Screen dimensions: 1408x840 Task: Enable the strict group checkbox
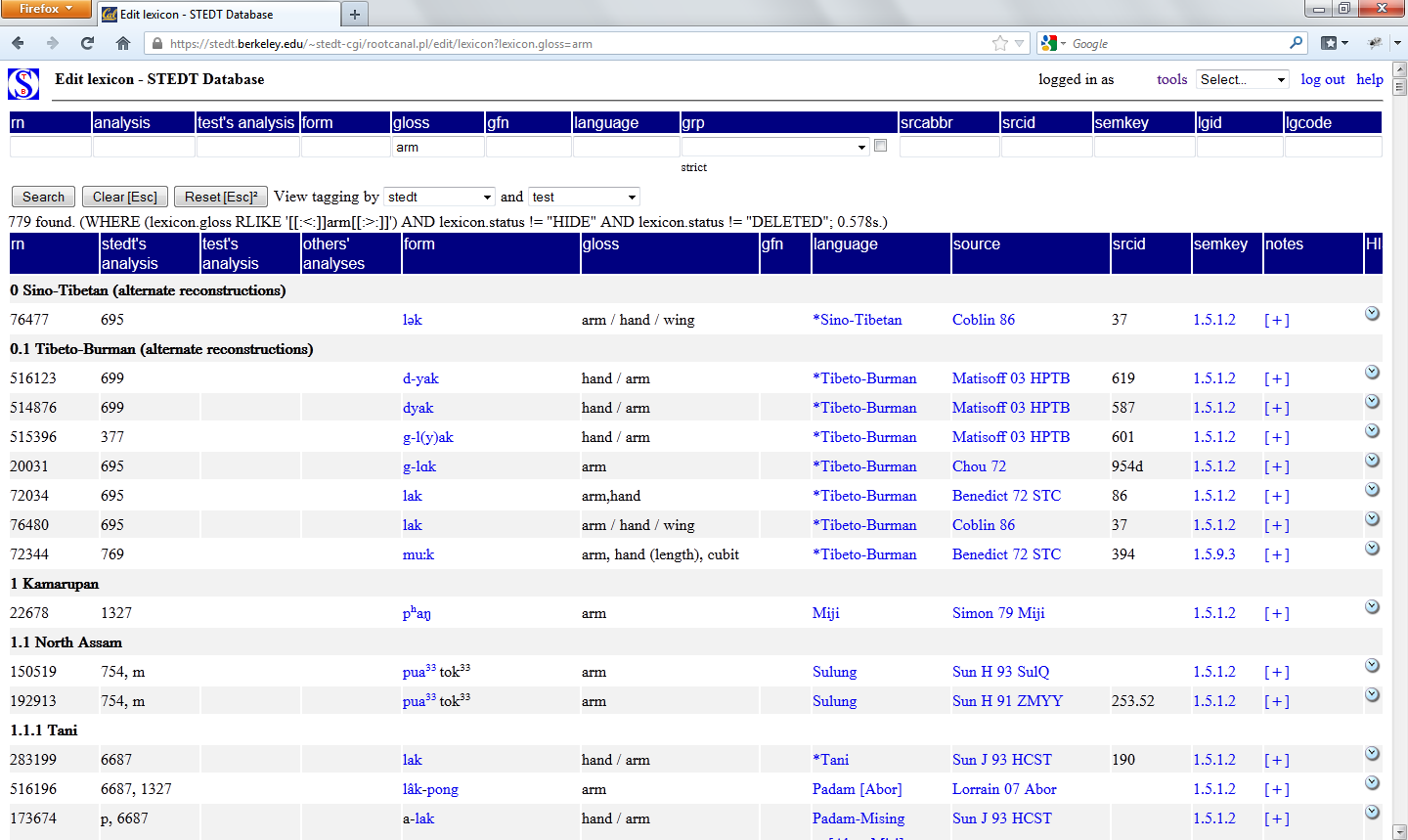click(881, 146)
